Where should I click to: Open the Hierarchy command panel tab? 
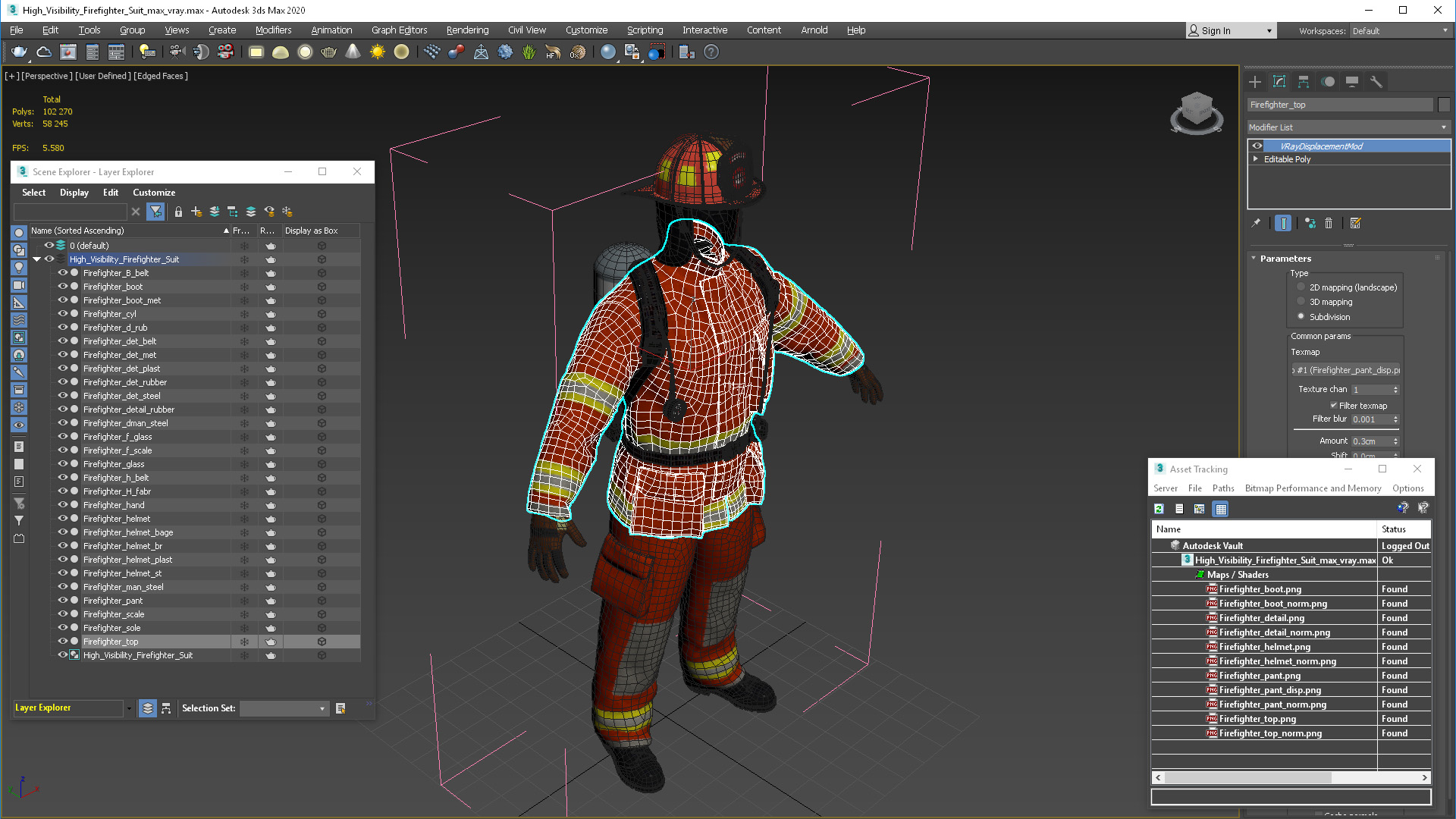tap(1304, 82)
